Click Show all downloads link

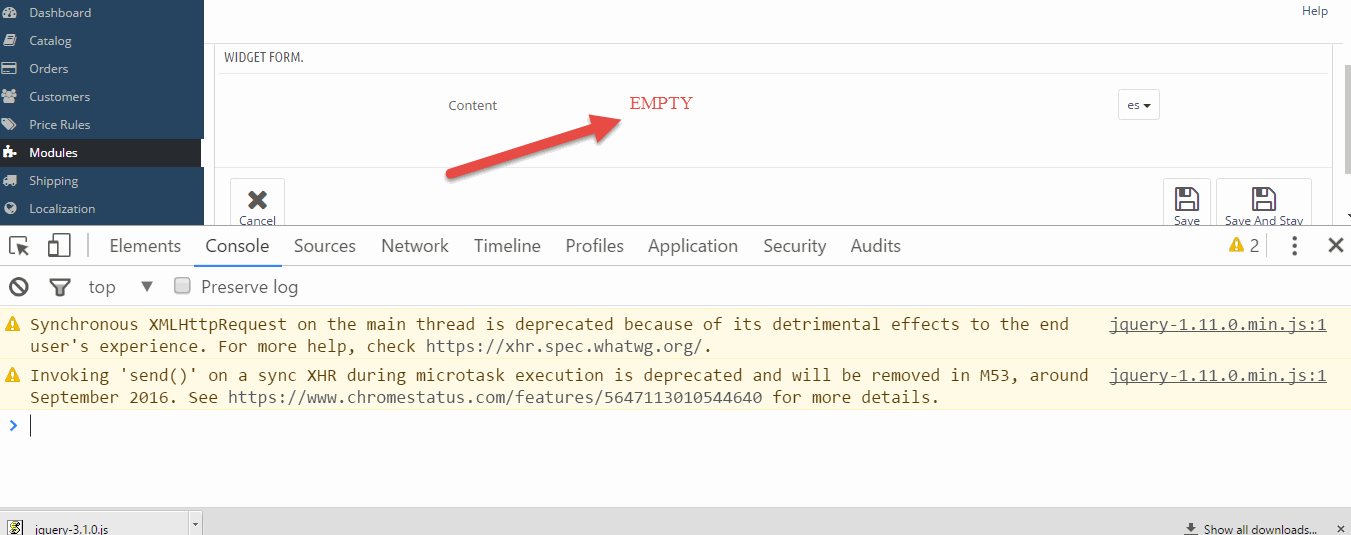[1260, 529]
